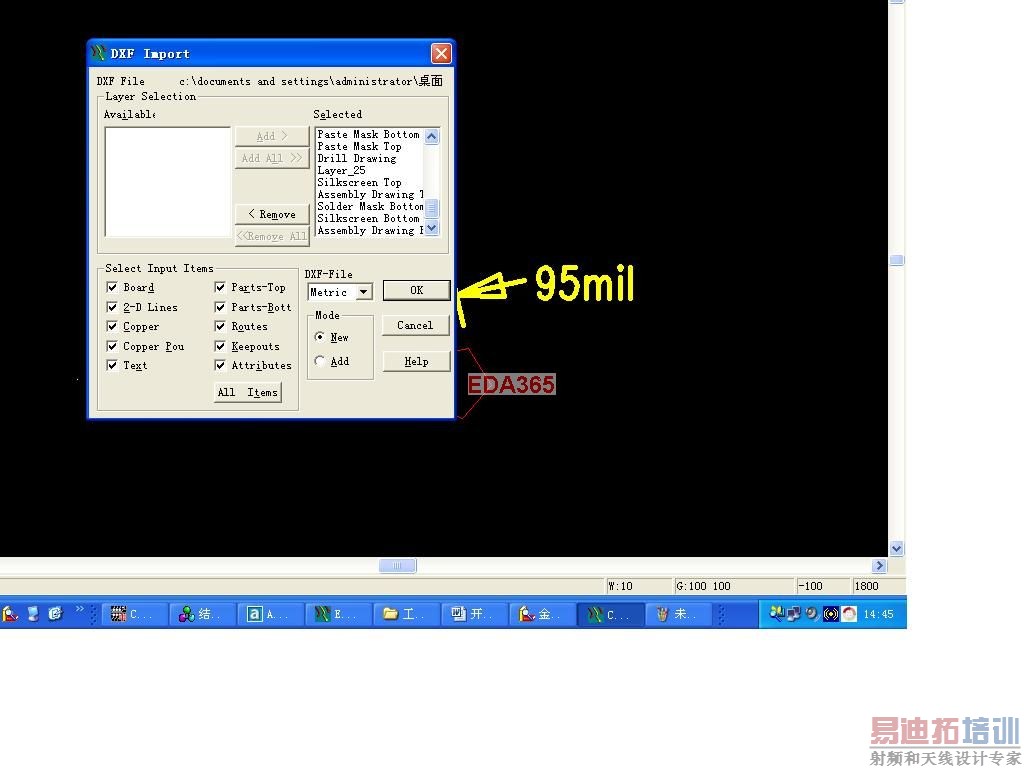The width and height of the screenshot is (1024, 768).
Task: Select Silkscreen Top layer
Action: (359, 182)
